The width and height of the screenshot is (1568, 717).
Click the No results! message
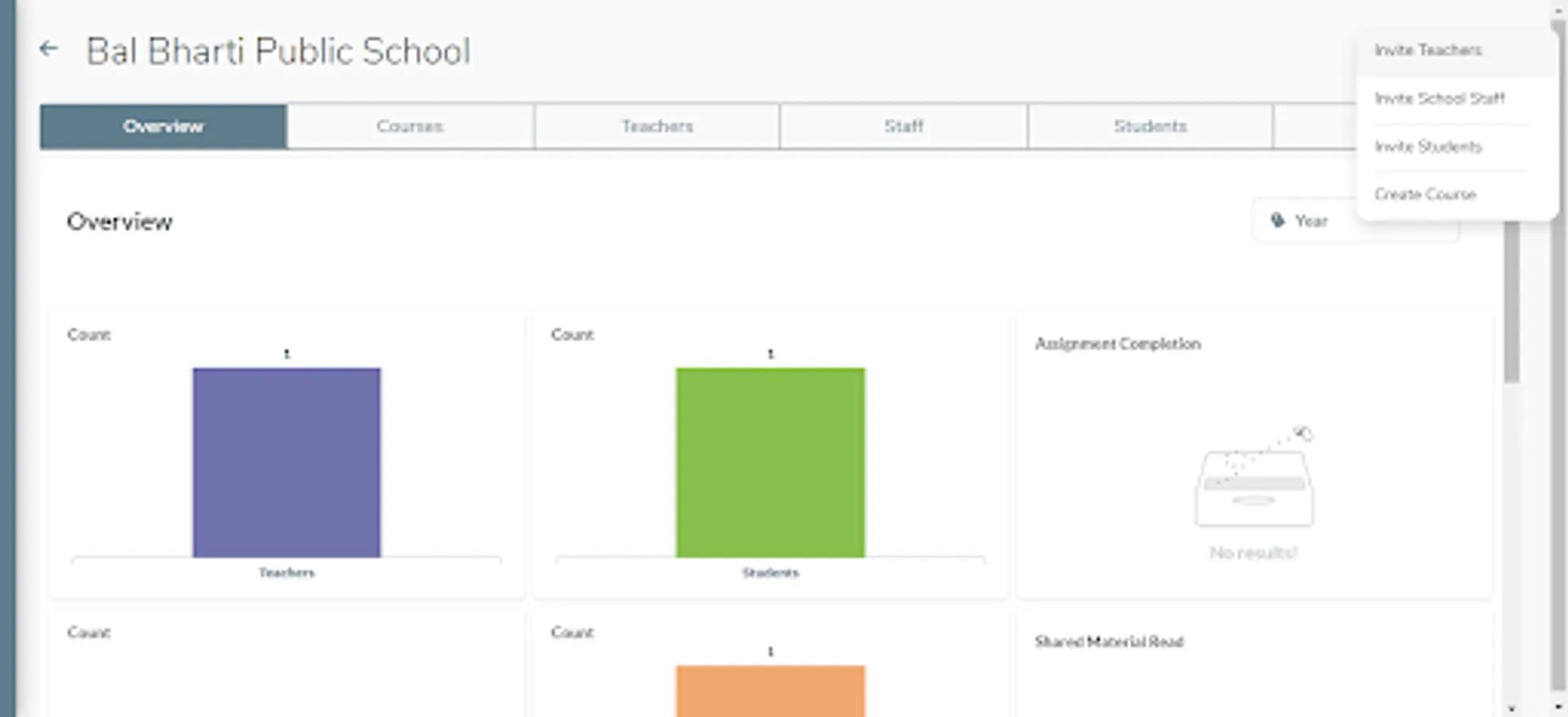[1253, 553]
